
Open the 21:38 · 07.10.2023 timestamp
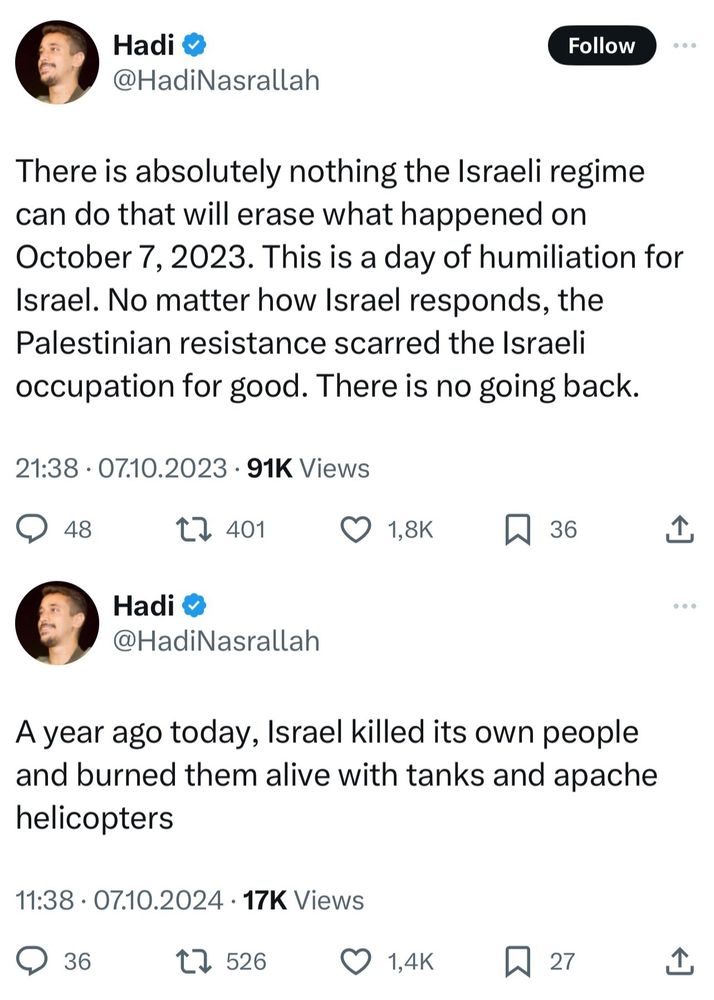pyautogui.click(x=121, y=468)
